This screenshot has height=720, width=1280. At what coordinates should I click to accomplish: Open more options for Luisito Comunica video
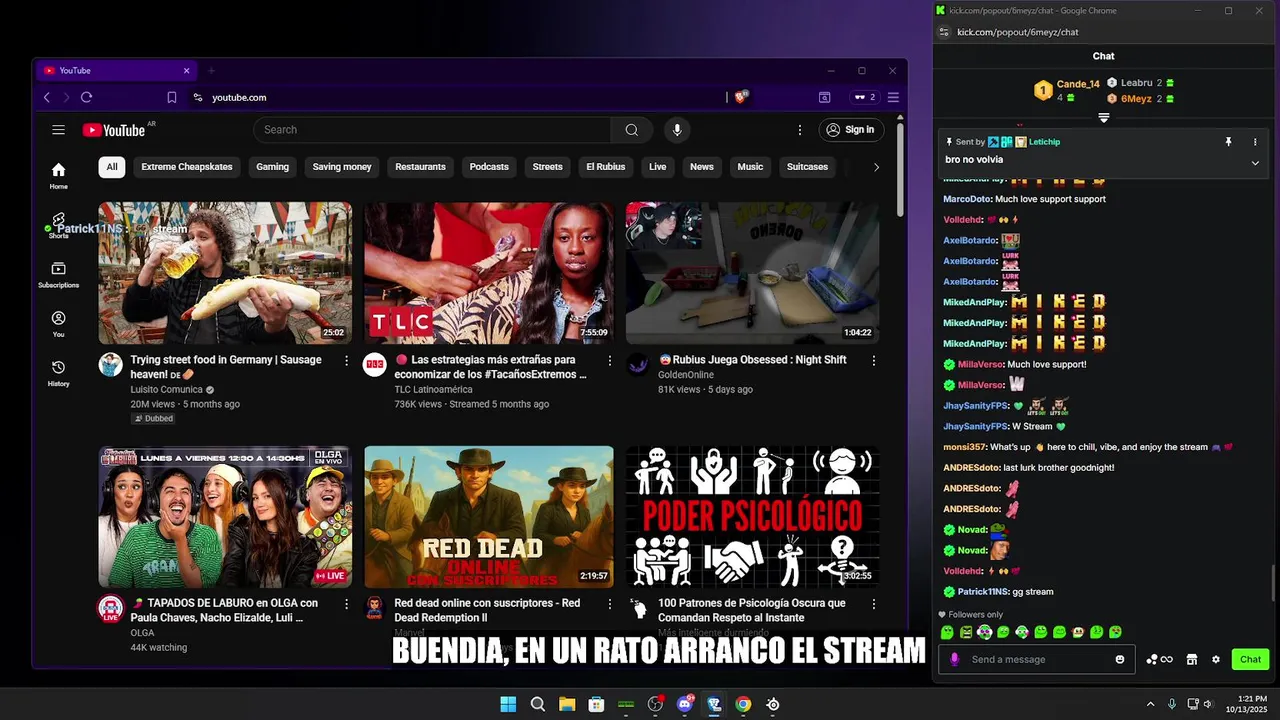[347, 360]
